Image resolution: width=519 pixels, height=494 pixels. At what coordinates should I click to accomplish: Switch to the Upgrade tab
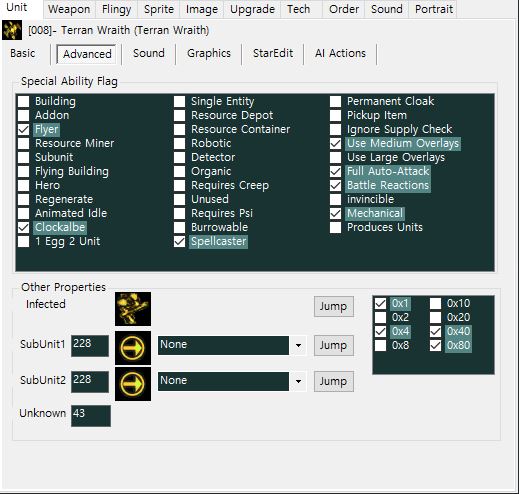(253, 9)
